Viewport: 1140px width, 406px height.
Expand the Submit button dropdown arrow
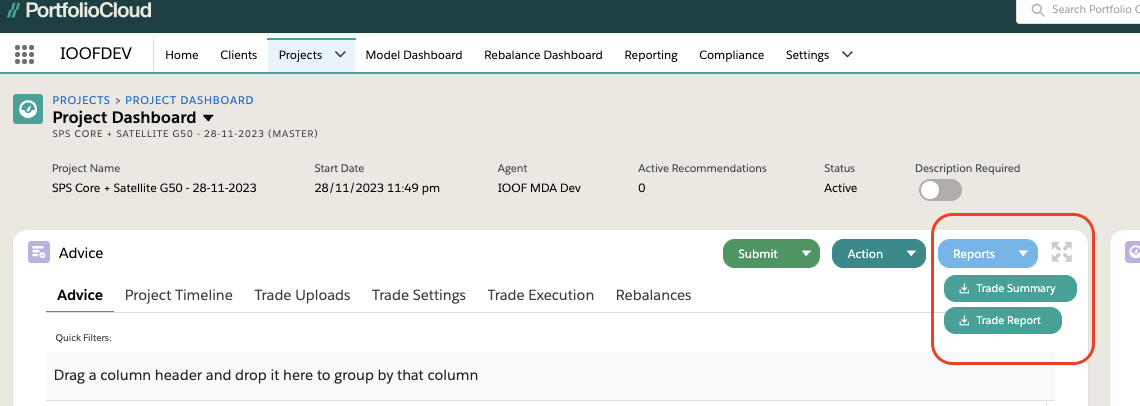click(806, 254)
